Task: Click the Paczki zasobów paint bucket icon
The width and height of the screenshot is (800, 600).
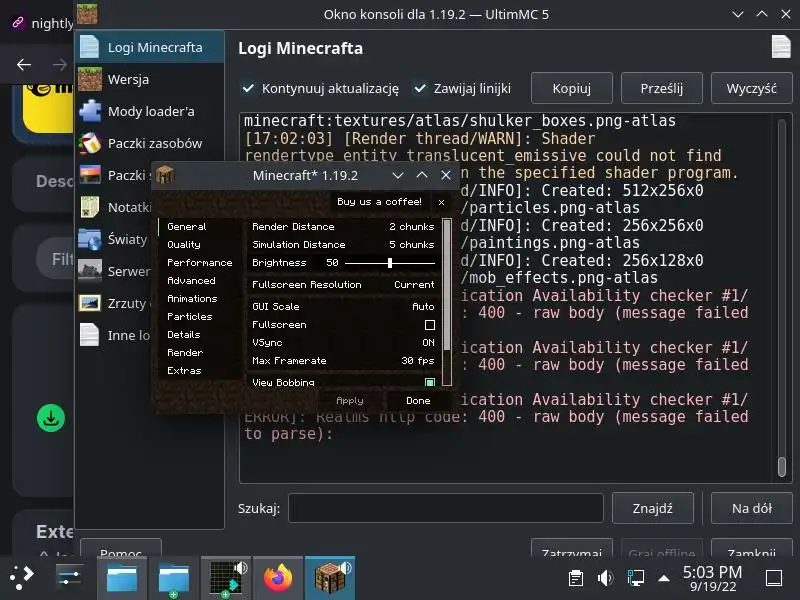Action: [x=90, y=143]
